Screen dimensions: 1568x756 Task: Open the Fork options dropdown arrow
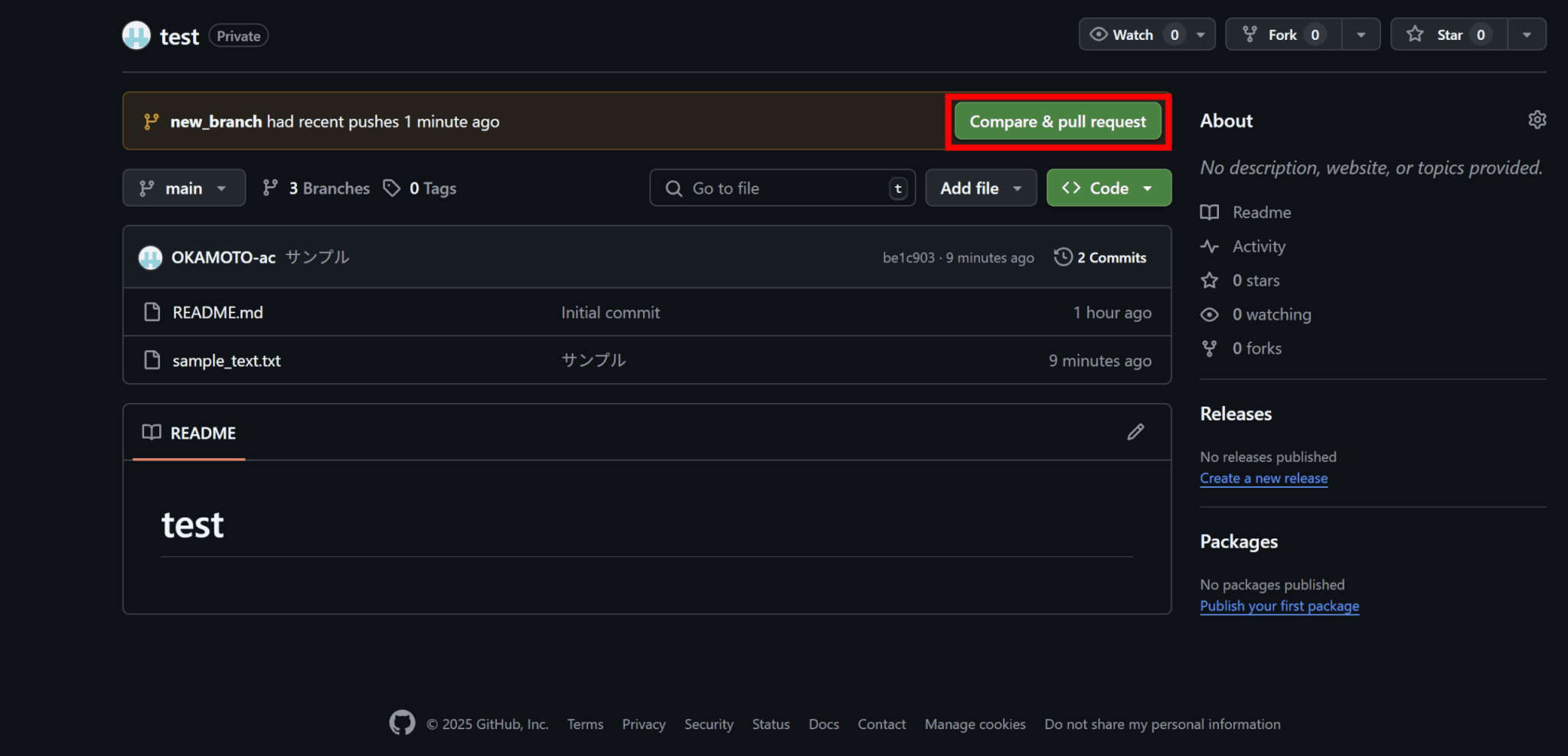coord(1361,34)
